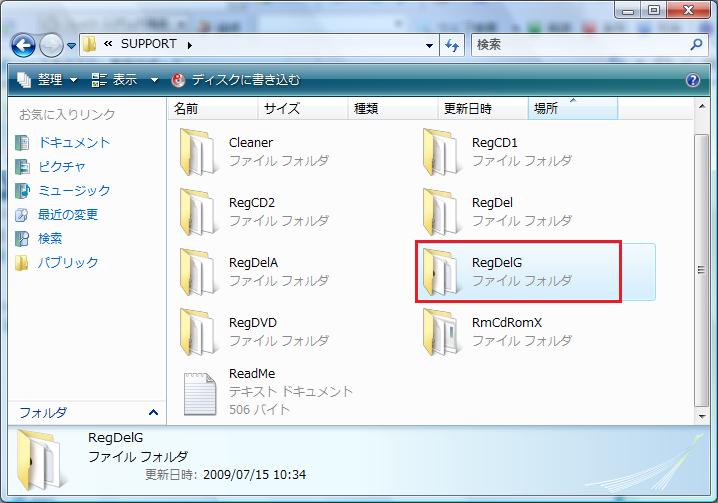Click the ReadMe file name
Screen dimensions: 718x503
[252, 373]
